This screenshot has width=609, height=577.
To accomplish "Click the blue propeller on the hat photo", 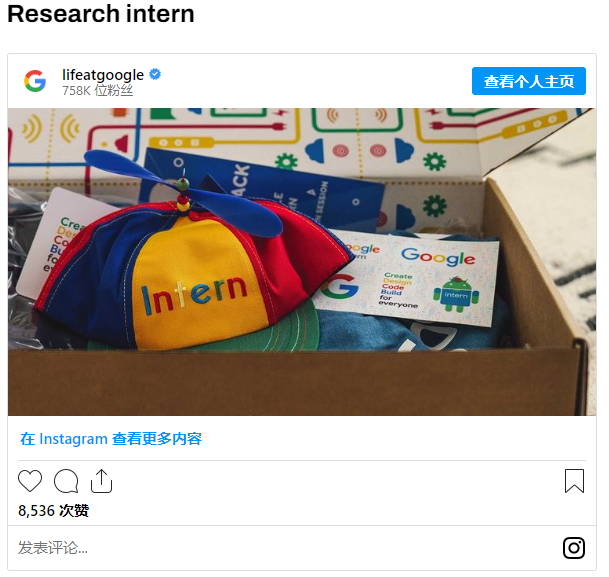I will pyautogui.click(x=184, y=192).
